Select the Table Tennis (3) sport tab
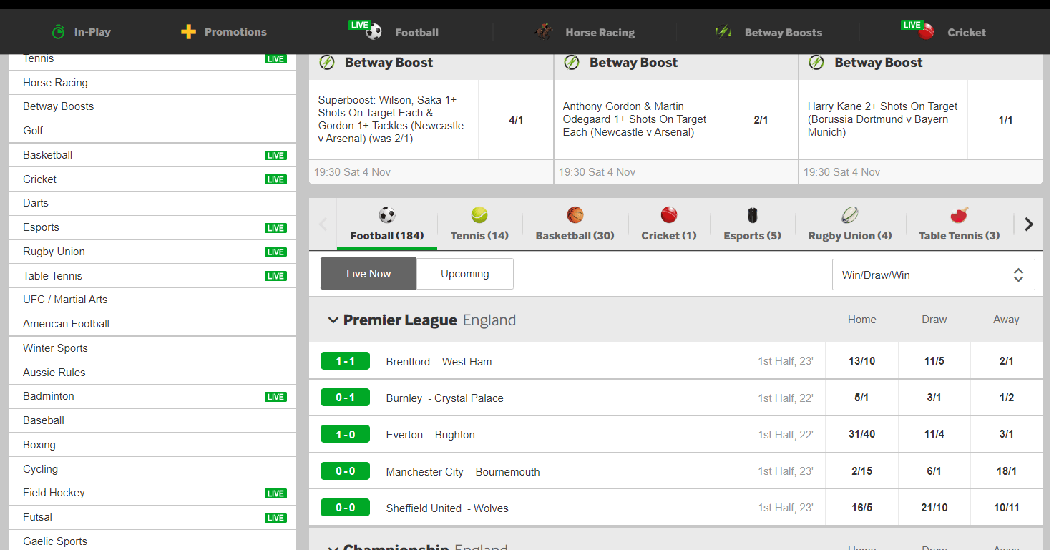 (959, 224)
